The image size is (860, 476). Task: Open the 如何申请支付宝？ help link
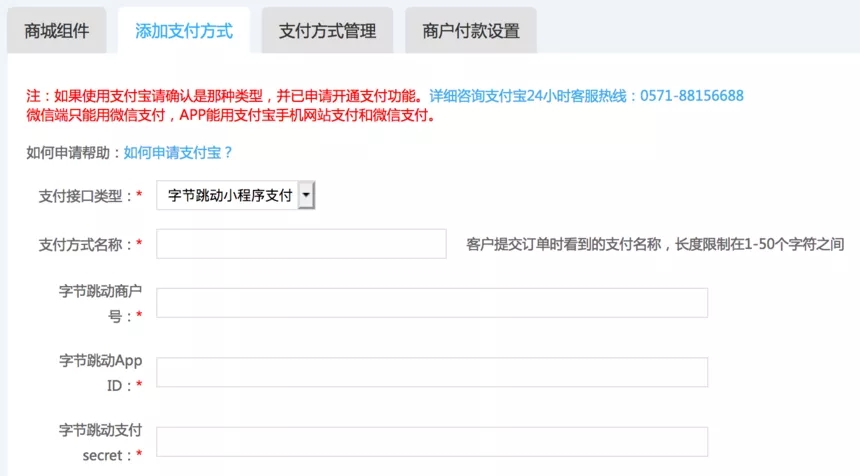pyautogui.click(x=178, y=152)
